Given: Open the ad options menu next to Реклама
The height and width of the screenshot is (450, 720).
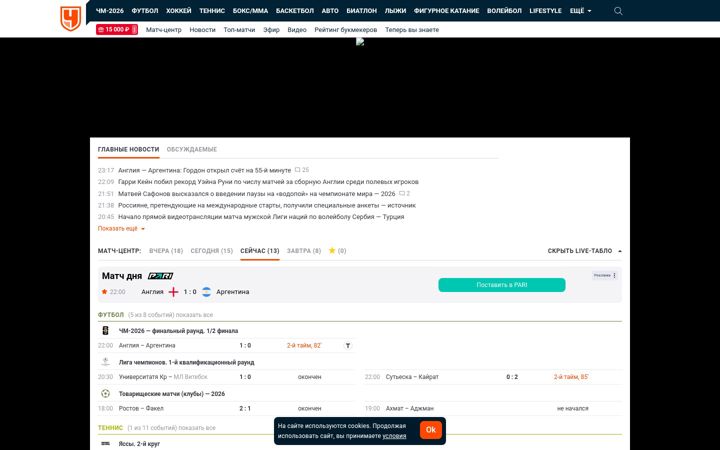Looking at the screenshot, I should (614, 276).
